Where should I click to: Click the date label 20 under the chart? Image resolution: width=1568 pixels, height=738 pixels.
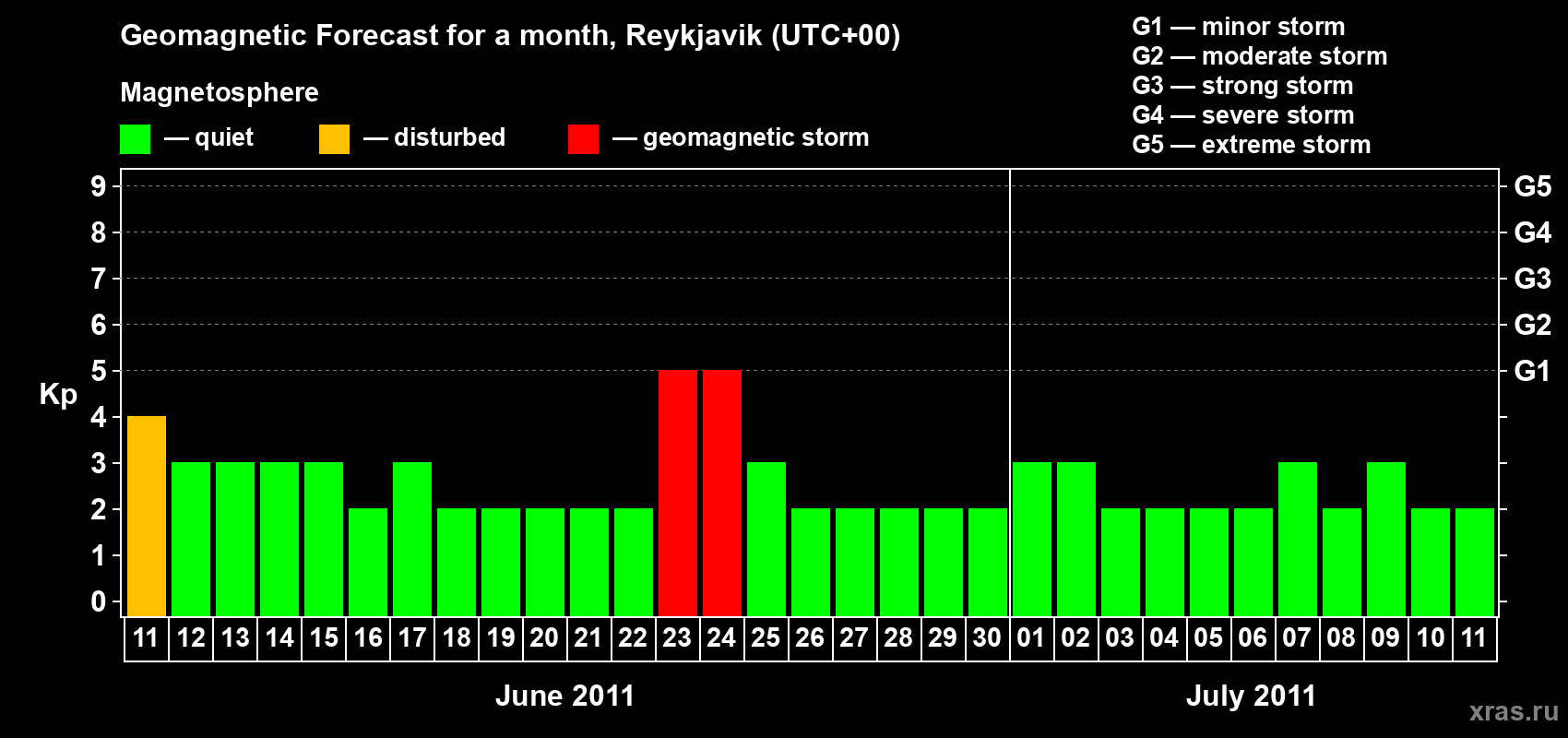tap(544, 638)
